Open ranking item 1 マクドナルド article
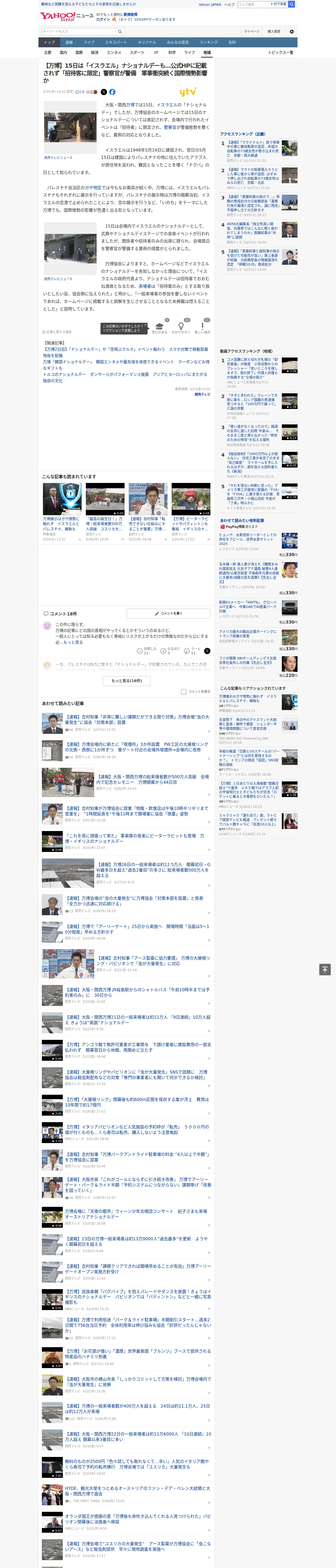The image size is (336, 1568). [253, 150]
